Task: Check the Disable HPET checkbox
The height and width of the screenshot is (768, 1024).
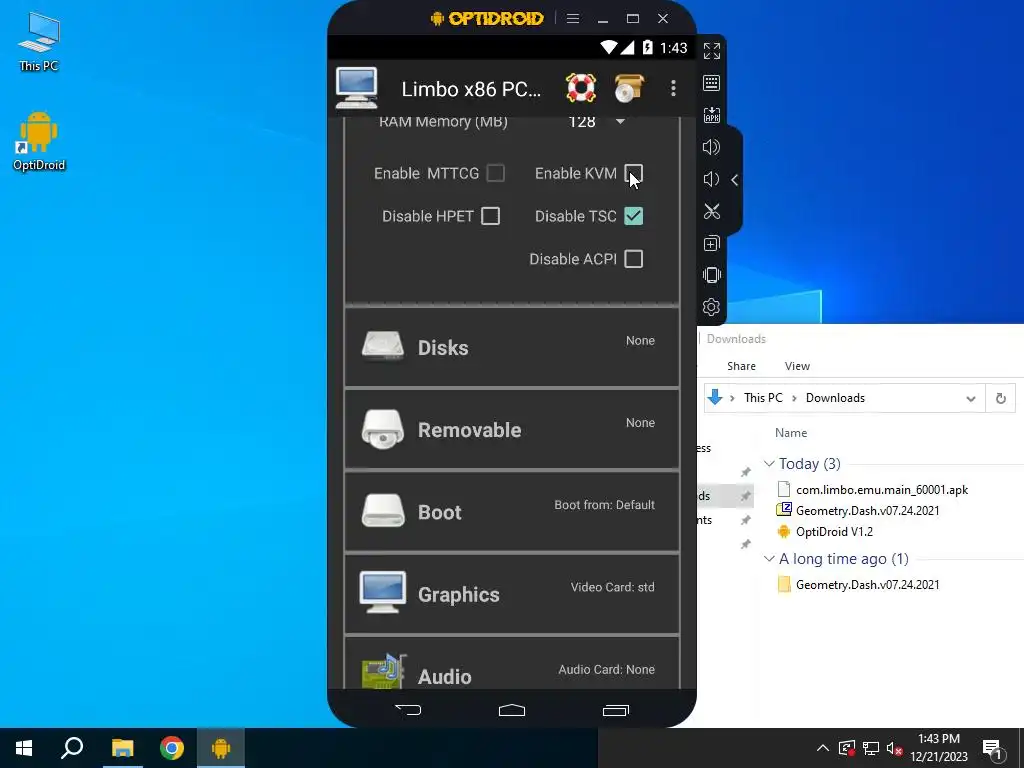Action: point(490,216)
